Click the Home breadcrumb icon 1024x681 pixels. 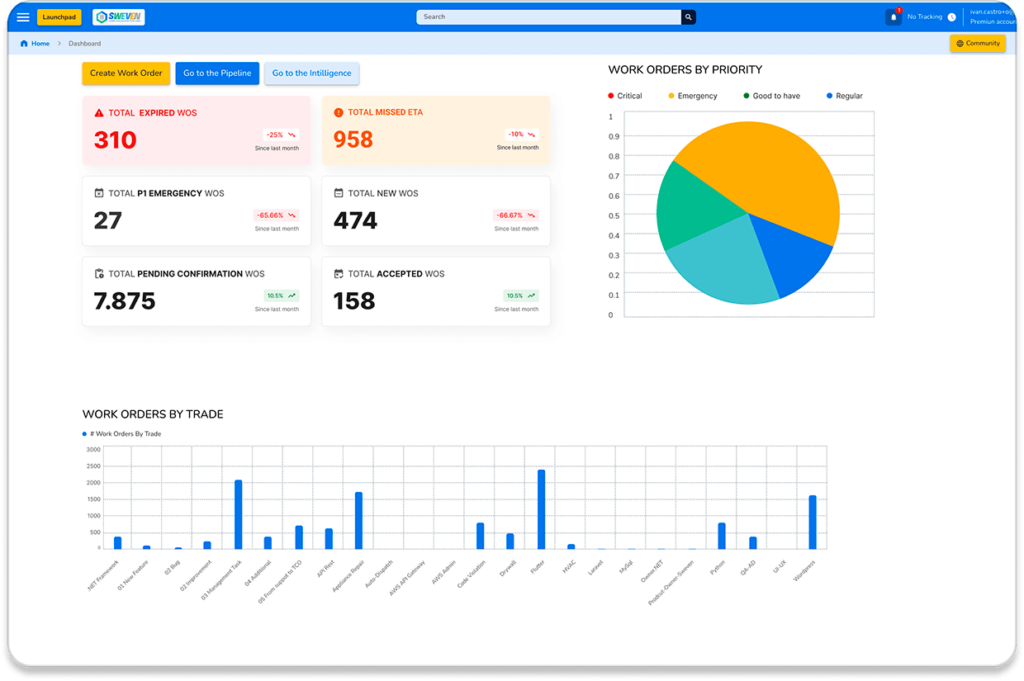23,43
